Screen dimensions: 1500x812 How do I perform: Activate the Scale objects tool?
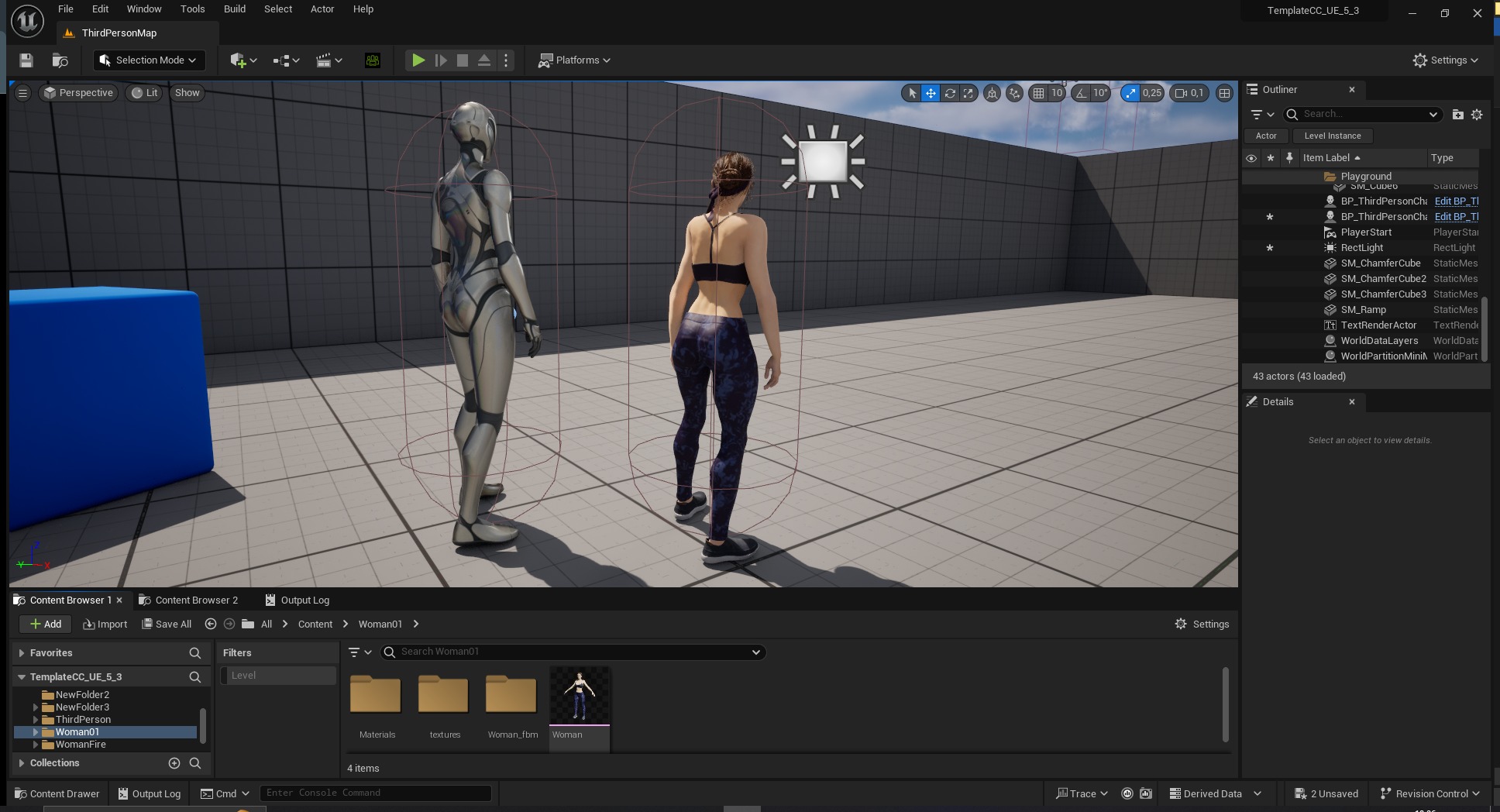tap(968, 93)
